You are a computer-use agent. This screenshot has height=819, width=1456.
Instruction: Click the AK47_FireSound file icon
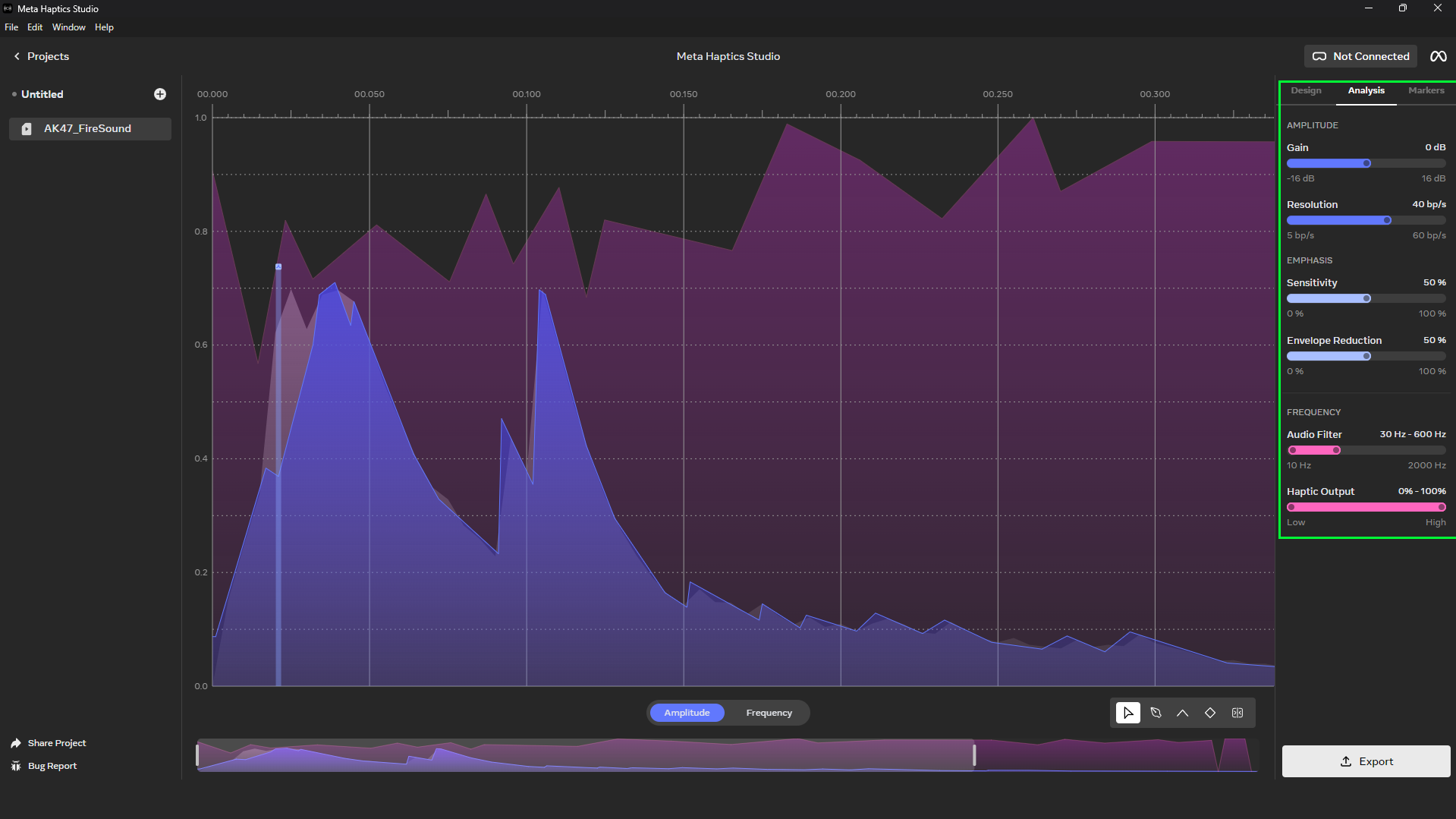27,129
